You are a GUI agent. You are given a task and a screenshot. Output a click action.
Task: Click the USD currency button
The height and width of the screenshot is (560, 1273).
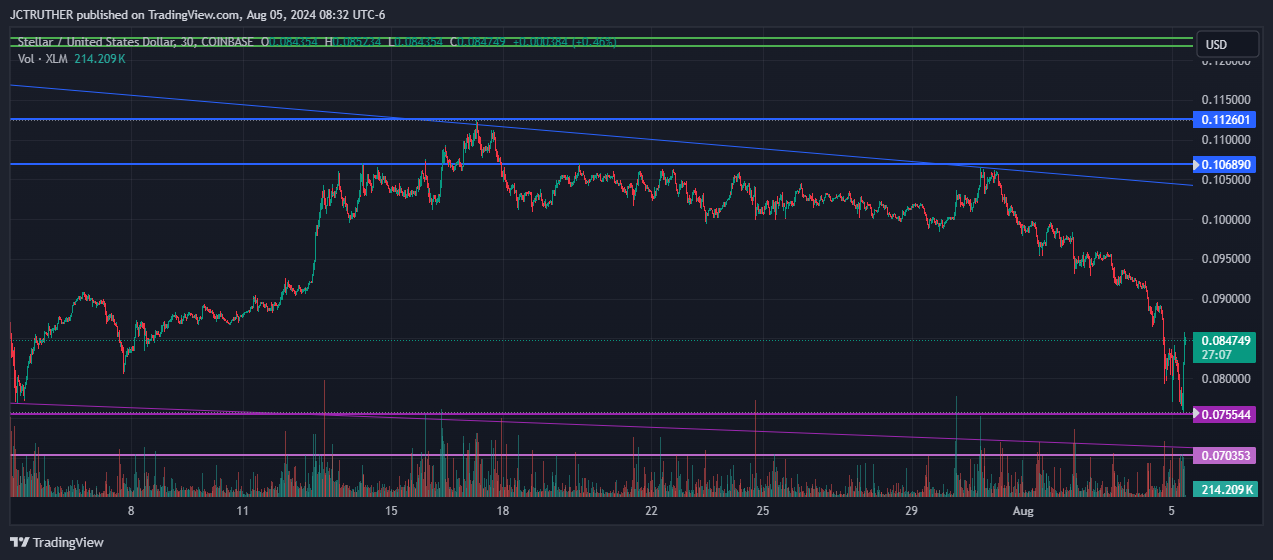(1227, 45)
